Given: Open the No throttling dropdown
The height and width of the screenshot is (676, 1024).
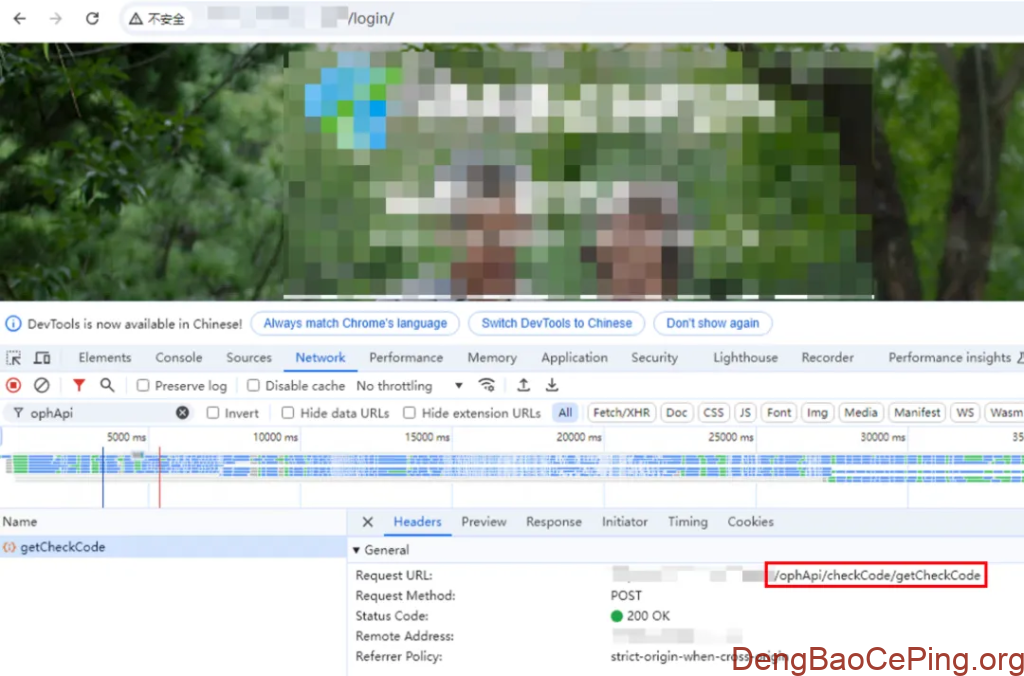Looking at the screenshot, I should tap(410, 386).
